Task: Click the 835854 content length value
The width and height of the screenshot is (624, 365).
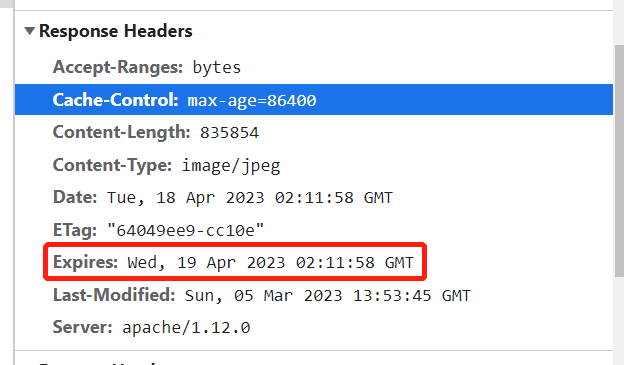Action: point(229,133)
